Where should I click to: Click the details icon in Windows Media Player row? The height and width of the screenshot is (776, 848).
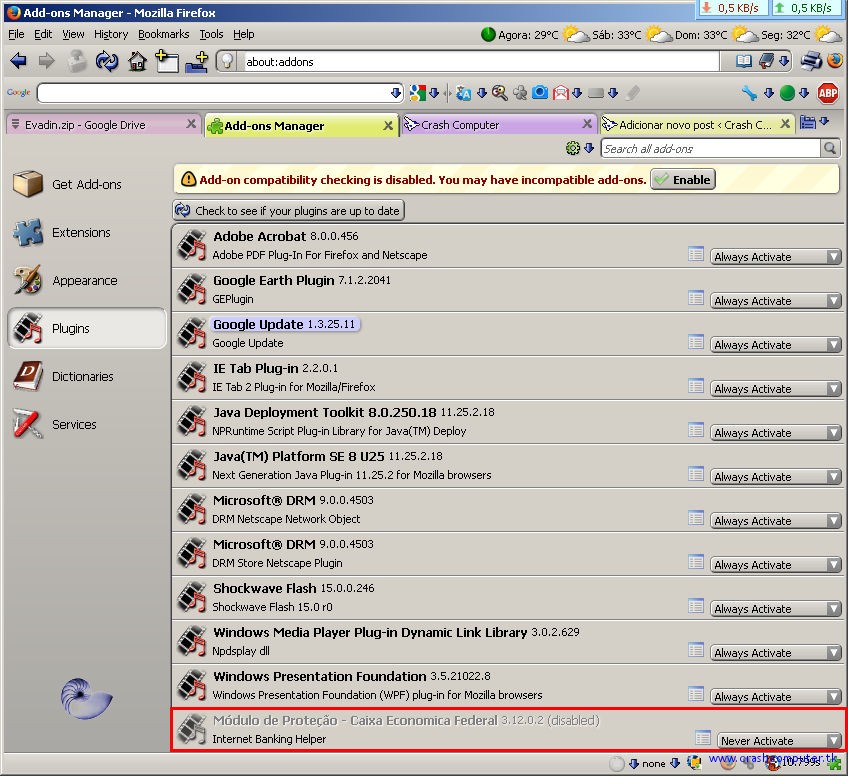(696, 650)
